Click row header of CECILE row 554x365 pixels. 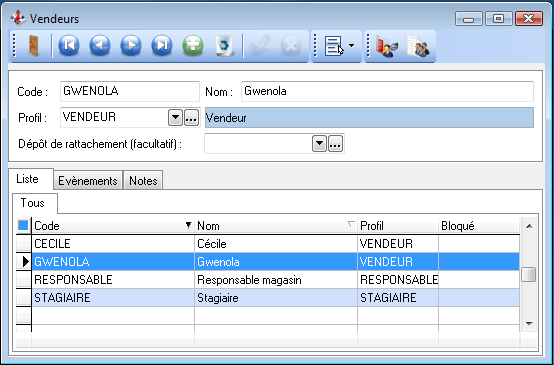pyautogui.click(x=24, y=244)
